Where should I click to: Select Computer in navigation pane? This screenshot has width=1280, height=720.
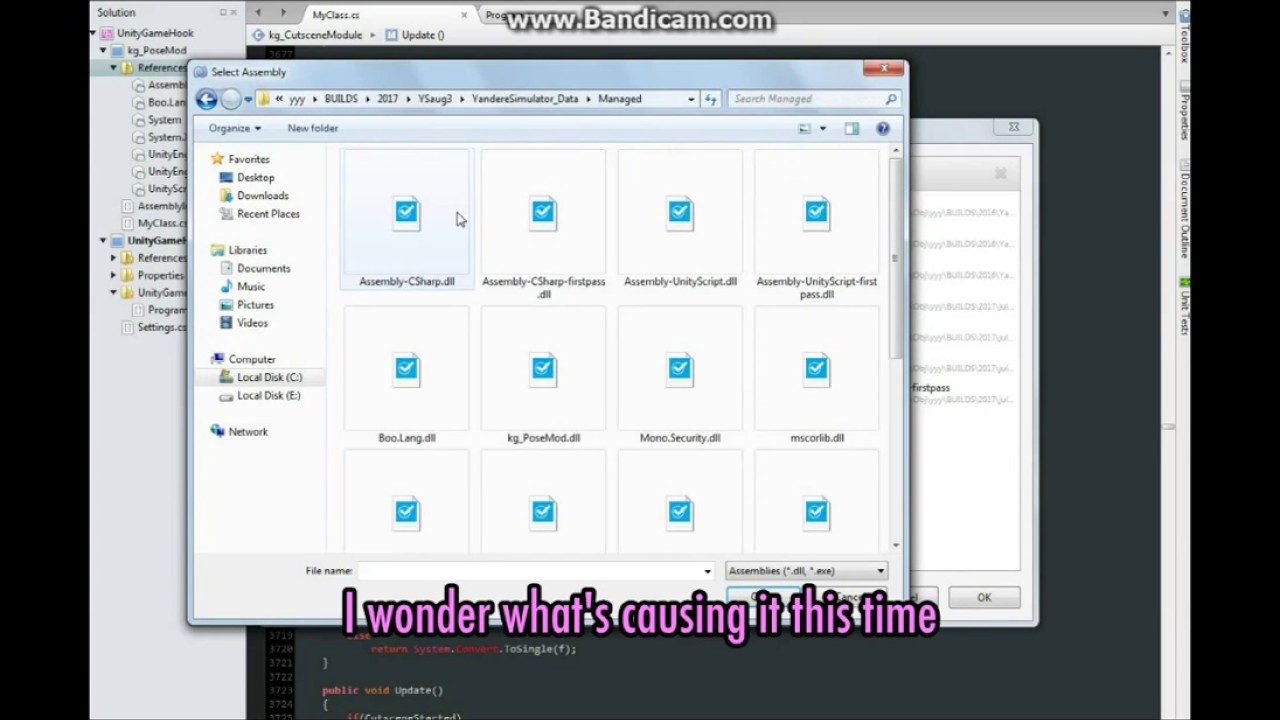[251, 359]
